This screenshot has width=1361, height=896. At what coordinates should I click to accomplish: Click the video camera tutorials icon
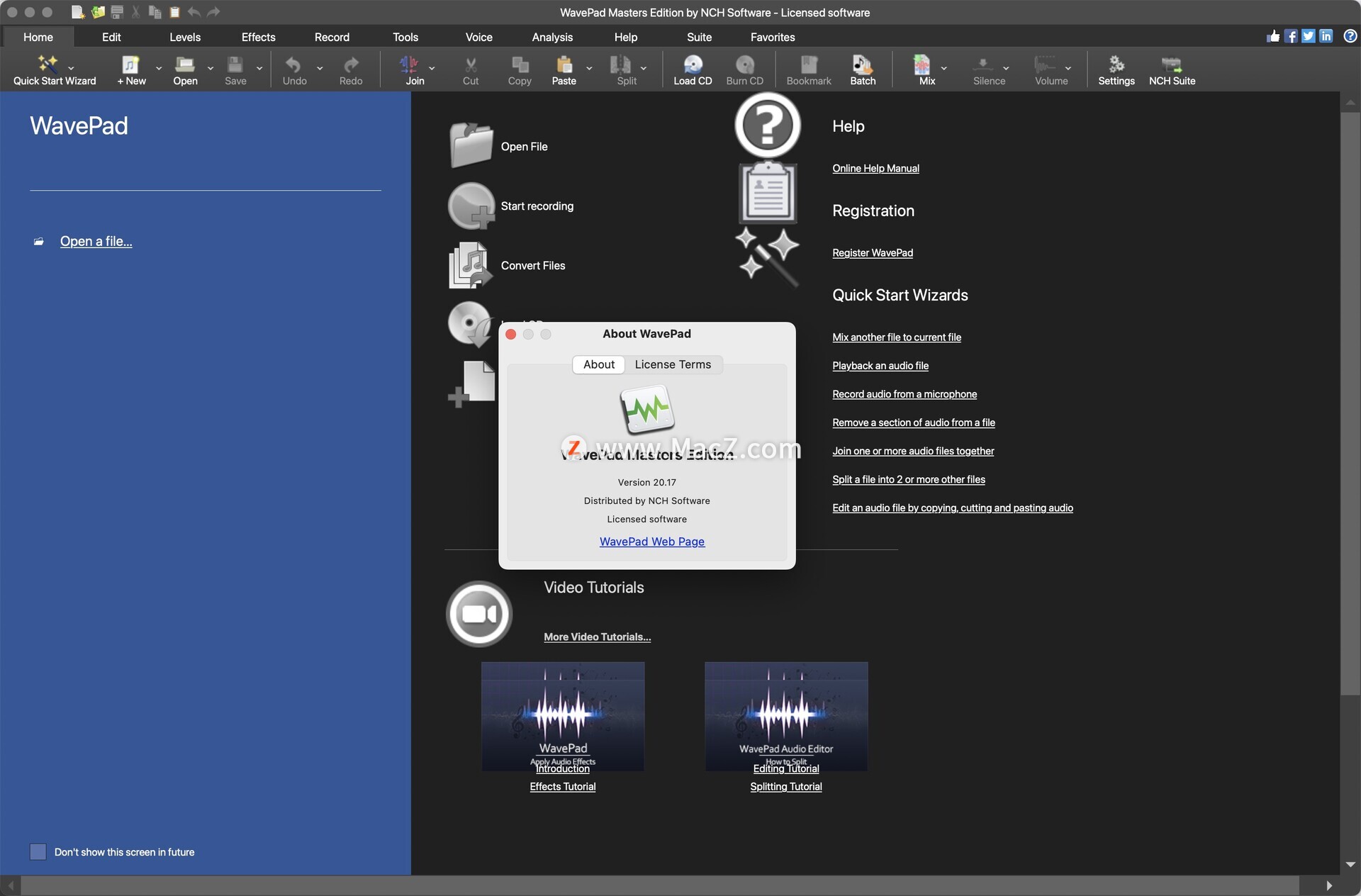pos(479,614)
